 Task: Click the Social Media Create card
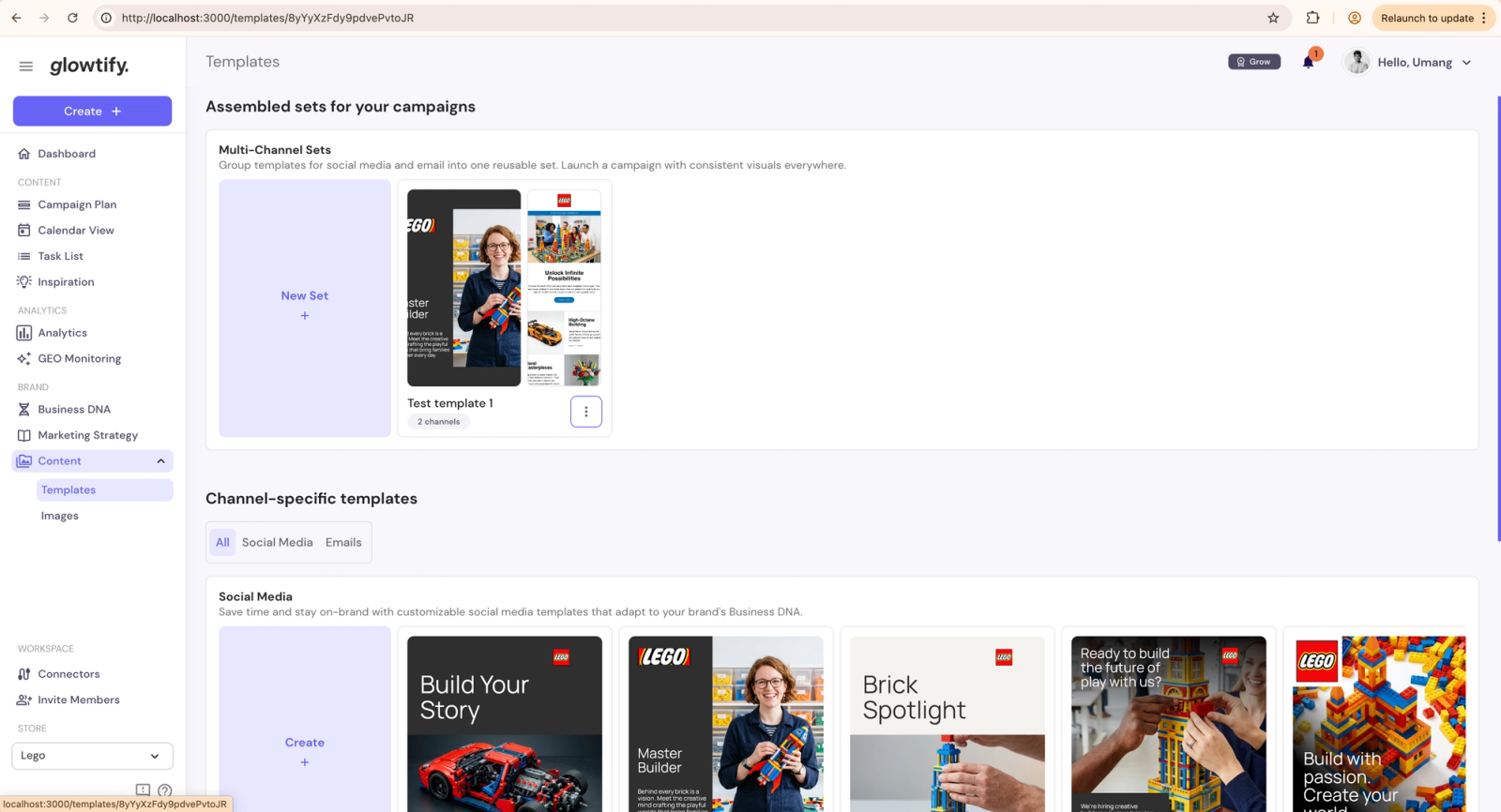click(305, 719)
